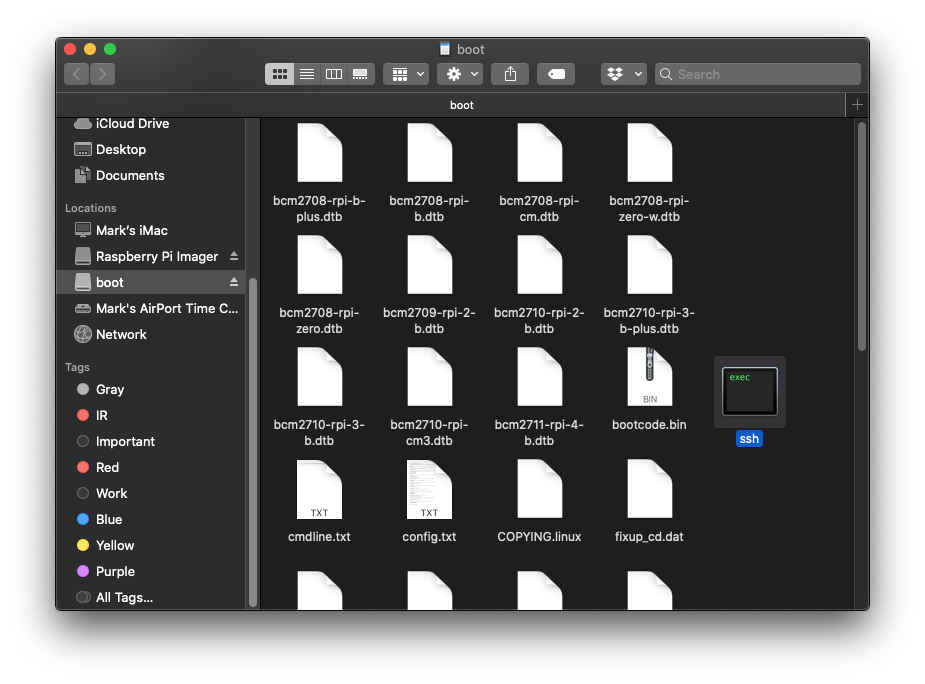The image size is (925, 684).
Task: Click the Edit Tags toolbar button
Action: 556,73
